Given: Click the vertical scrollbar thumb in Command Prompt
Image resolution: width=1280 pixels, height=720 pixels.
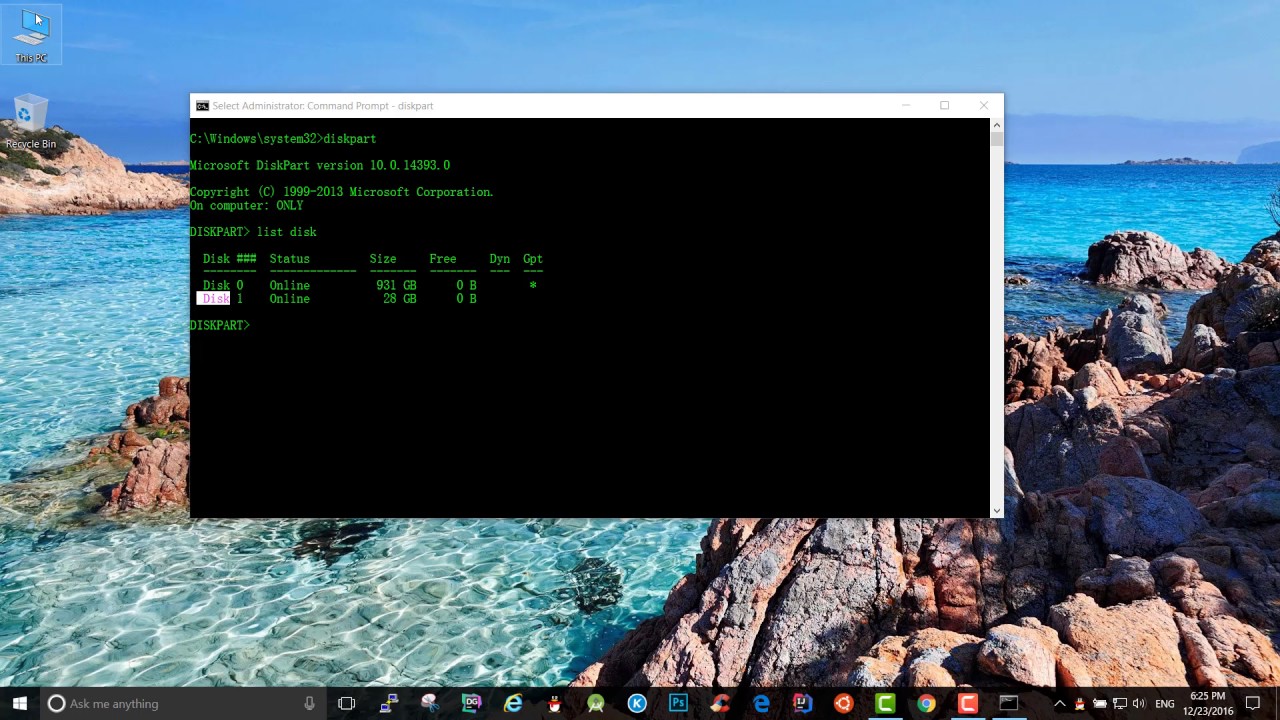Looking at the screenshot, I should pos(996,139).
